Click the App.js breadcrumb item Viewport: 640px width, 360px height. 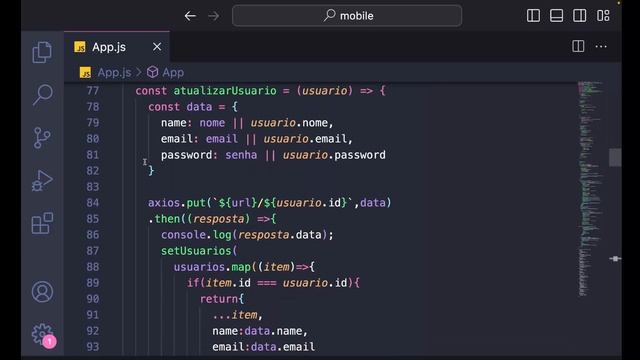(x=114, y=73)
